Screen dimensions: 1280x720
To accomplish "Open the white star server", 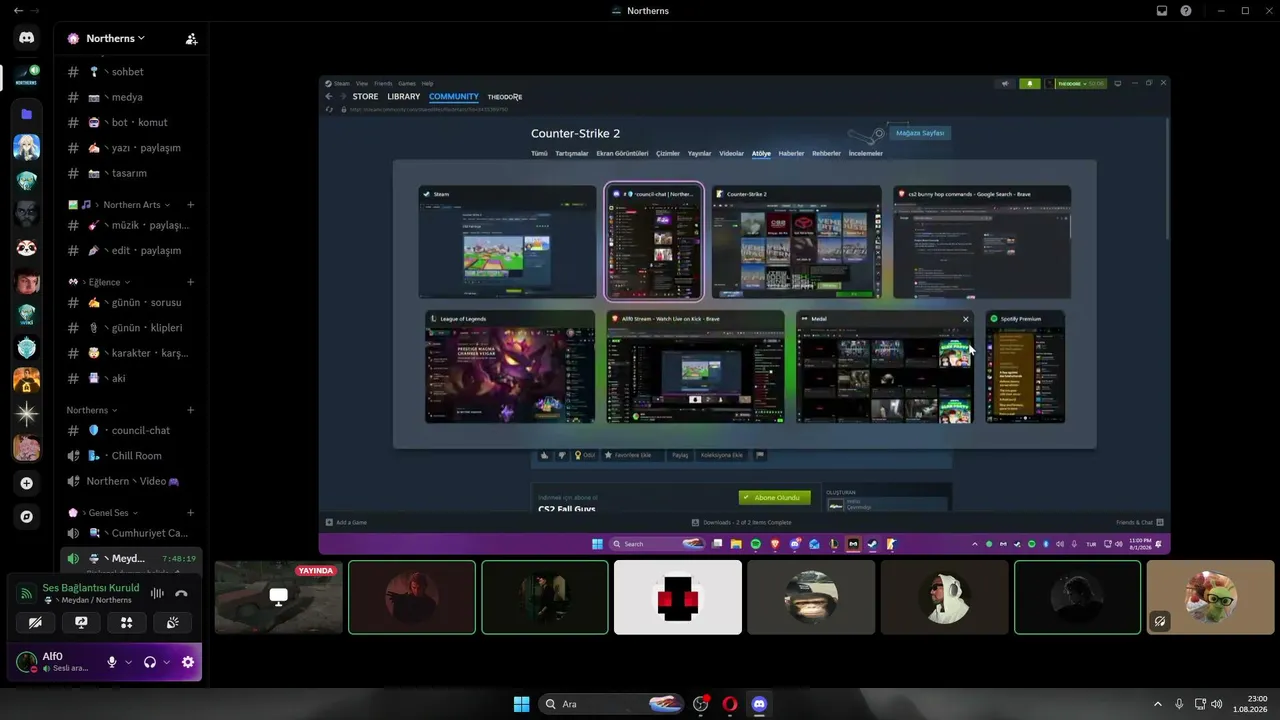I will click(x=27, y=414).
